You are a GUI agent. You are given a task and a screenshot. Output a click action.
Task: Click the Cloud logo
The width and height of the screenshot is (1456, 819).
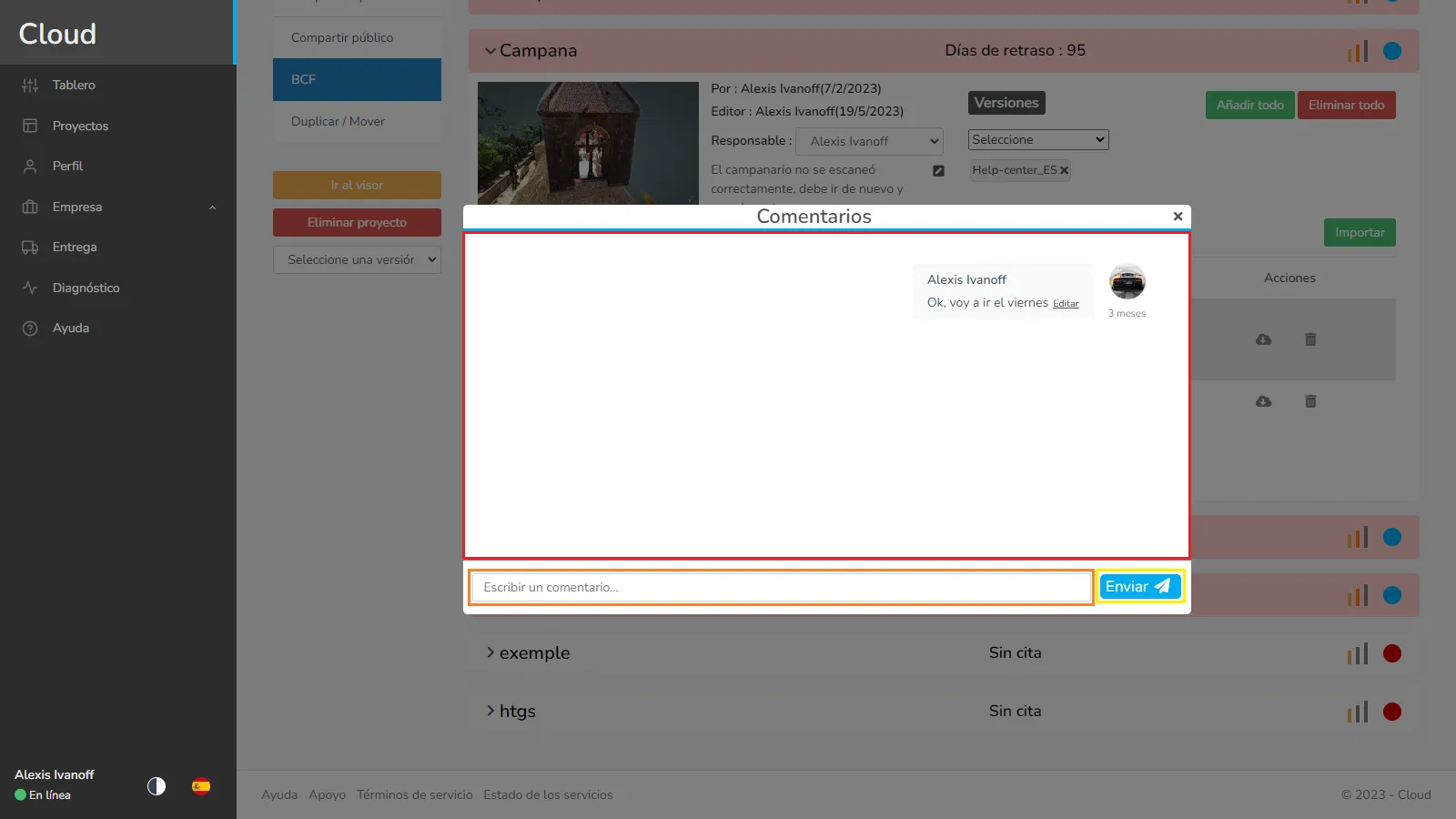coord(57,34)
